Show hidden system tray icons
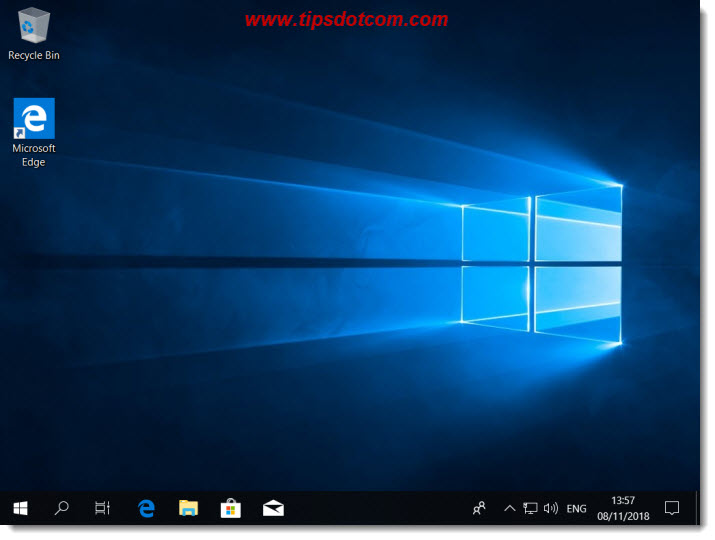Image resolution: width=715 pixels, height=540 pixels. [x=510, y=508]
